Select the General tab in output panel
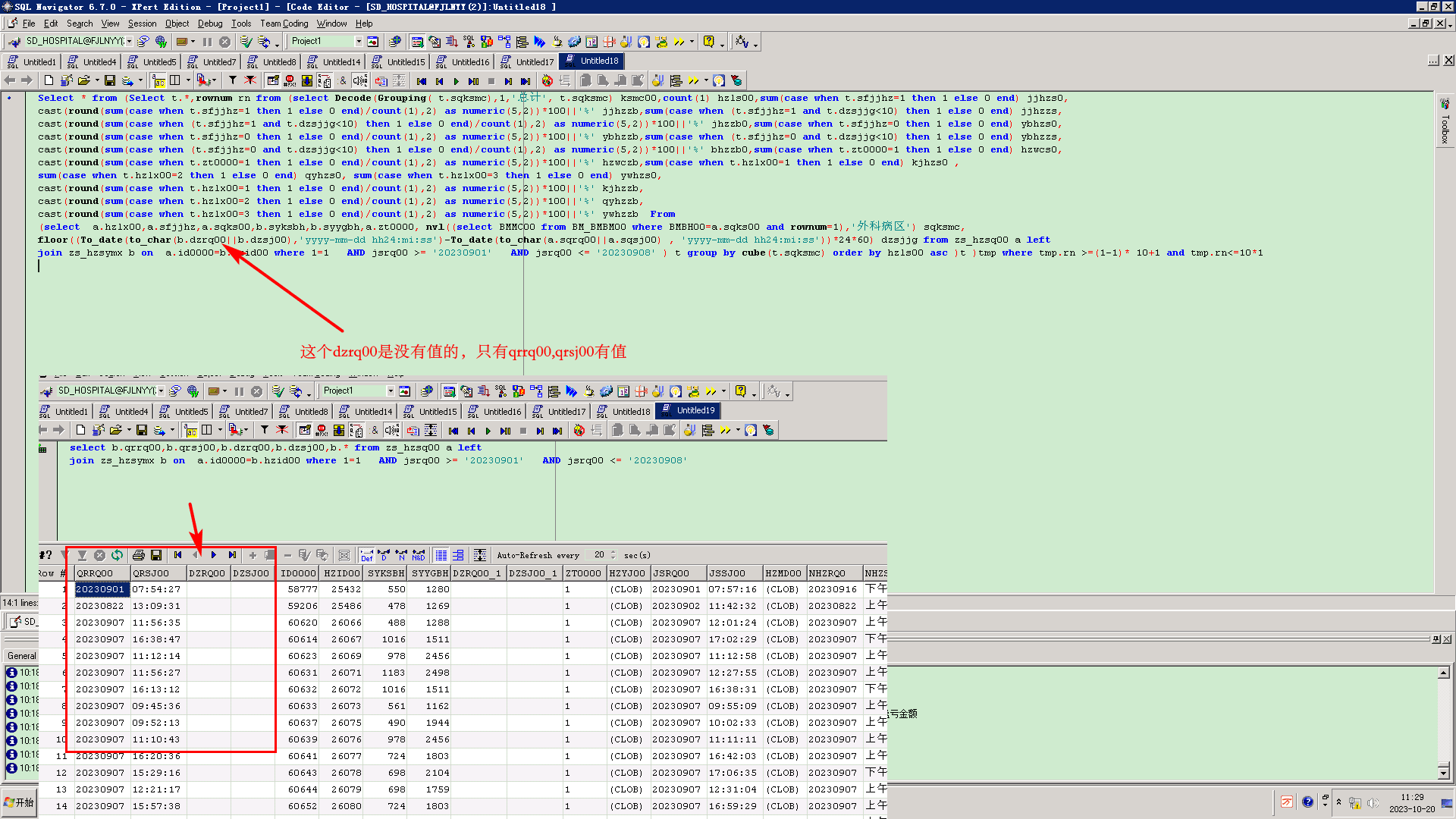Viewport: 1456px width, 819px height. click(x=21, y=656)
